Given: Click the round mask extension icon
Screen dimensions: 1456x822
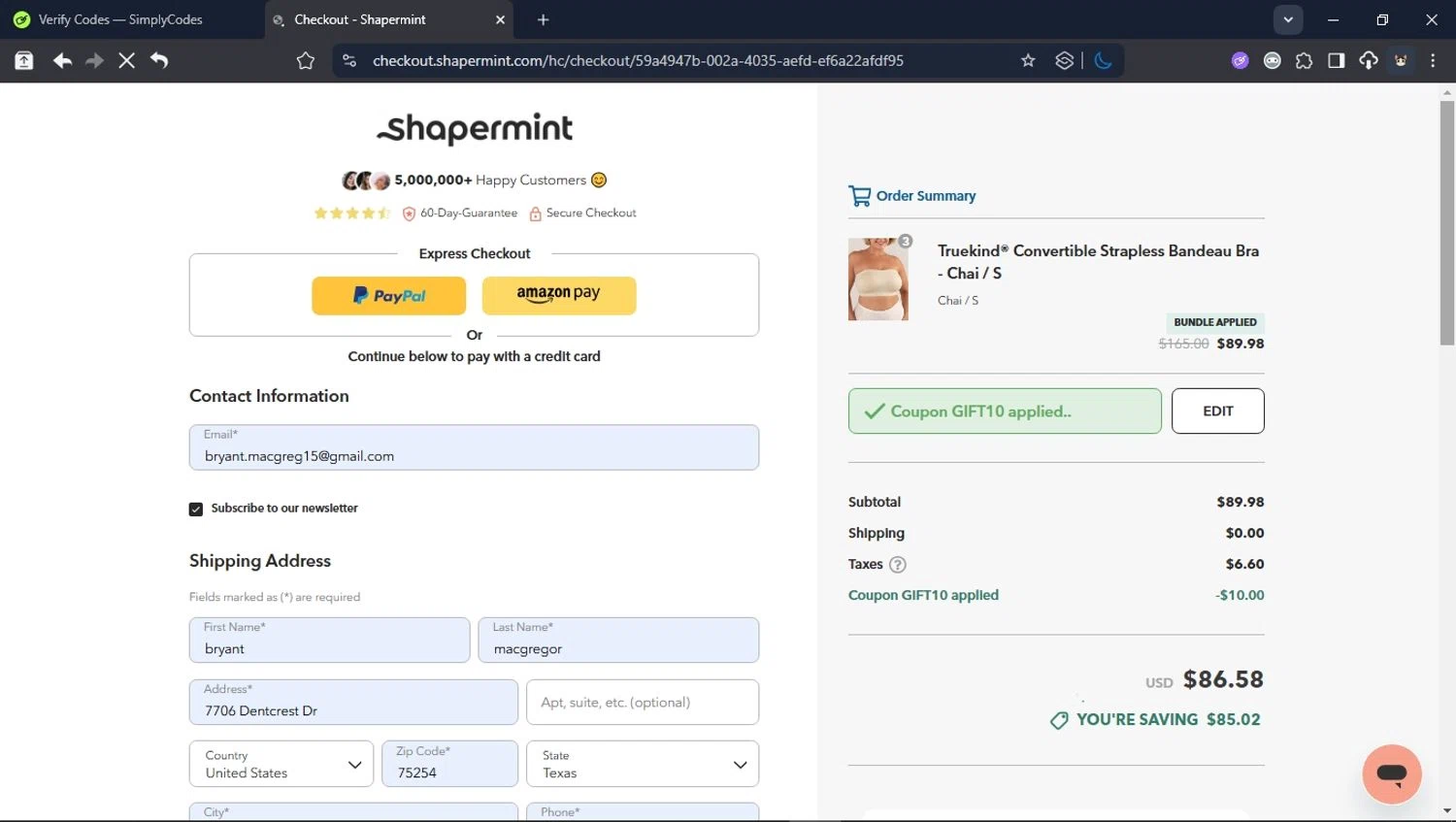Looking at the screenshot, I should click(1272, 60).
